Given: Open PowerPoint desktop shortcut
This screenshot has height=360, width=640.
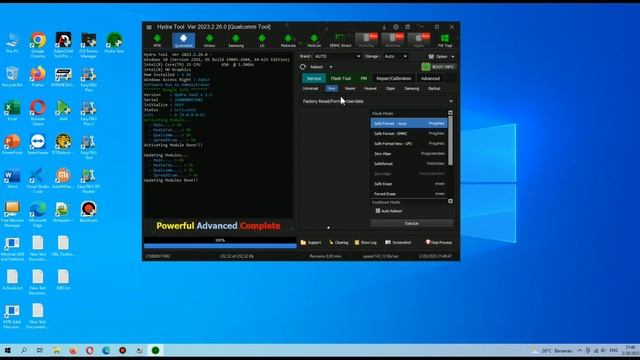Looking at the screenshot, I should click(x=12, y=144).
